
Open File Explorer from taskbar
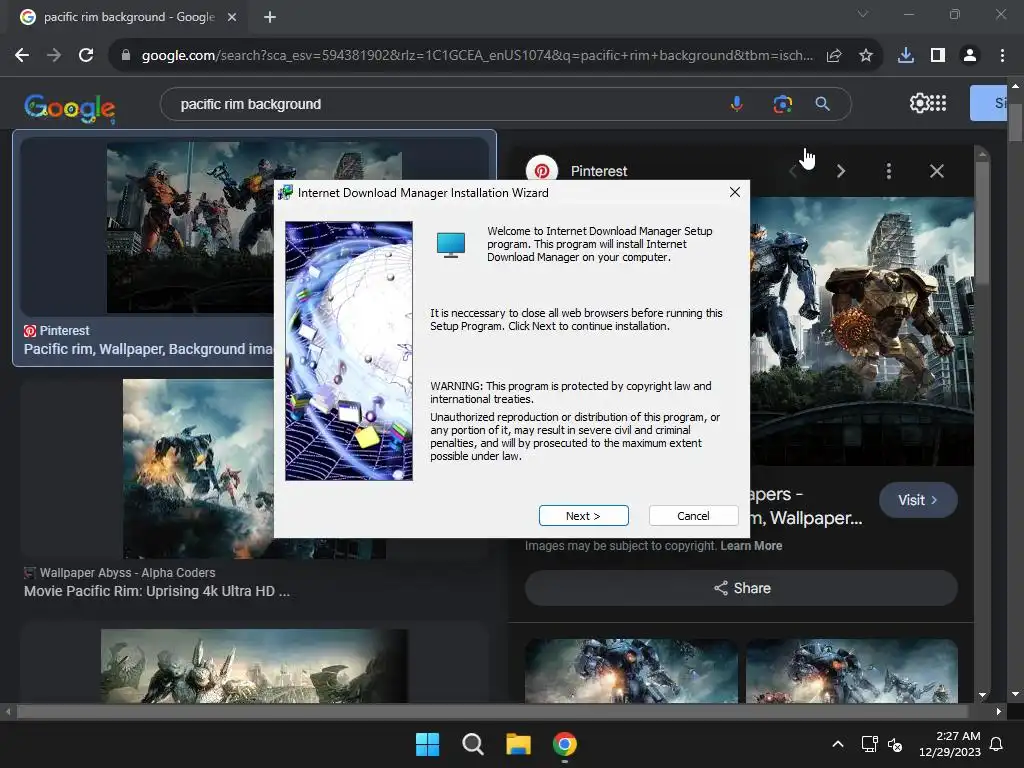(x=519, y=744)
